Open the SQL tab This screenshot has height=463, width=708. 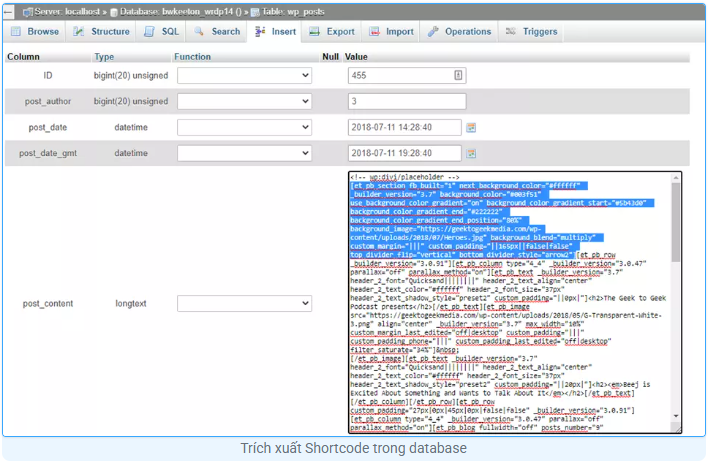[x=161, y=32]
